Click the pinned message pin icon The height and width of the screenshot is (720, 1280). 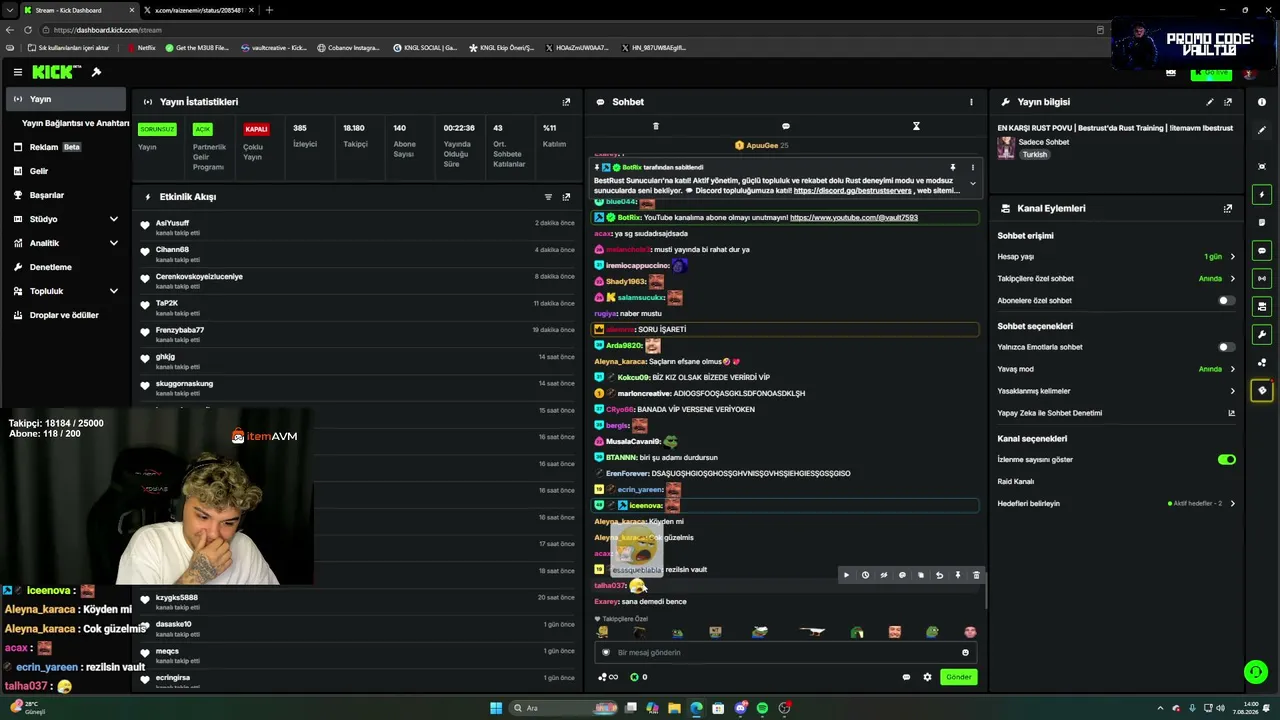click(953, 168)
